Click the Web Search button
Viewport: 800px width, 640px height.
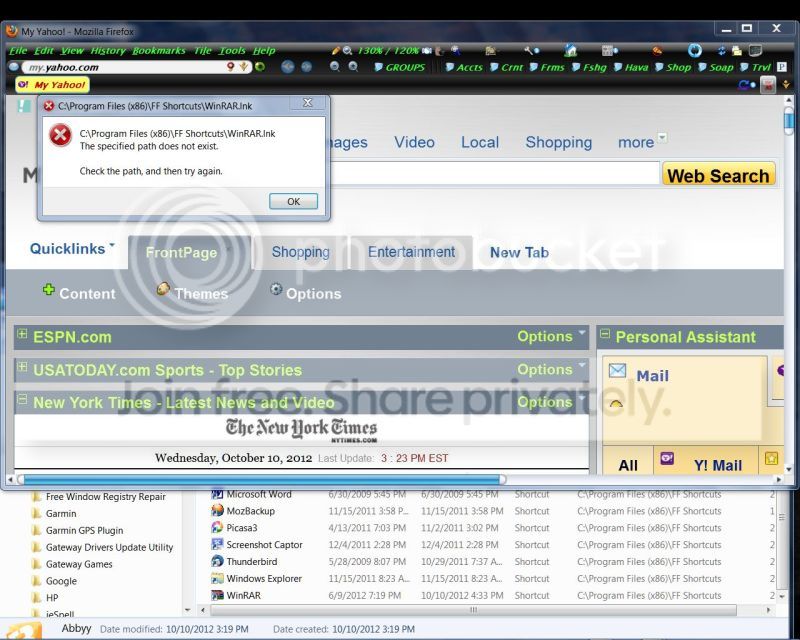(x=718, y=175)
